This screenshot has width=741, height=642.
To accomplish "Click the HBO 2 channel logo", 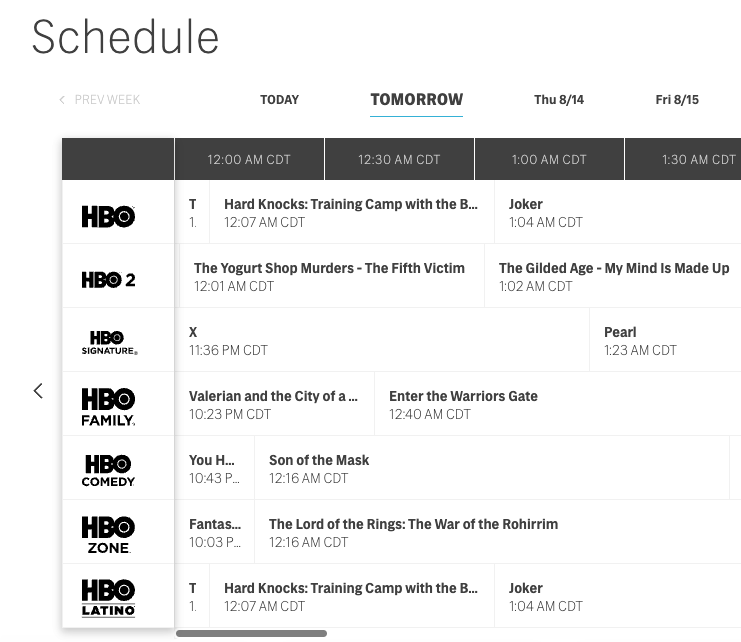I will (108, 280).
